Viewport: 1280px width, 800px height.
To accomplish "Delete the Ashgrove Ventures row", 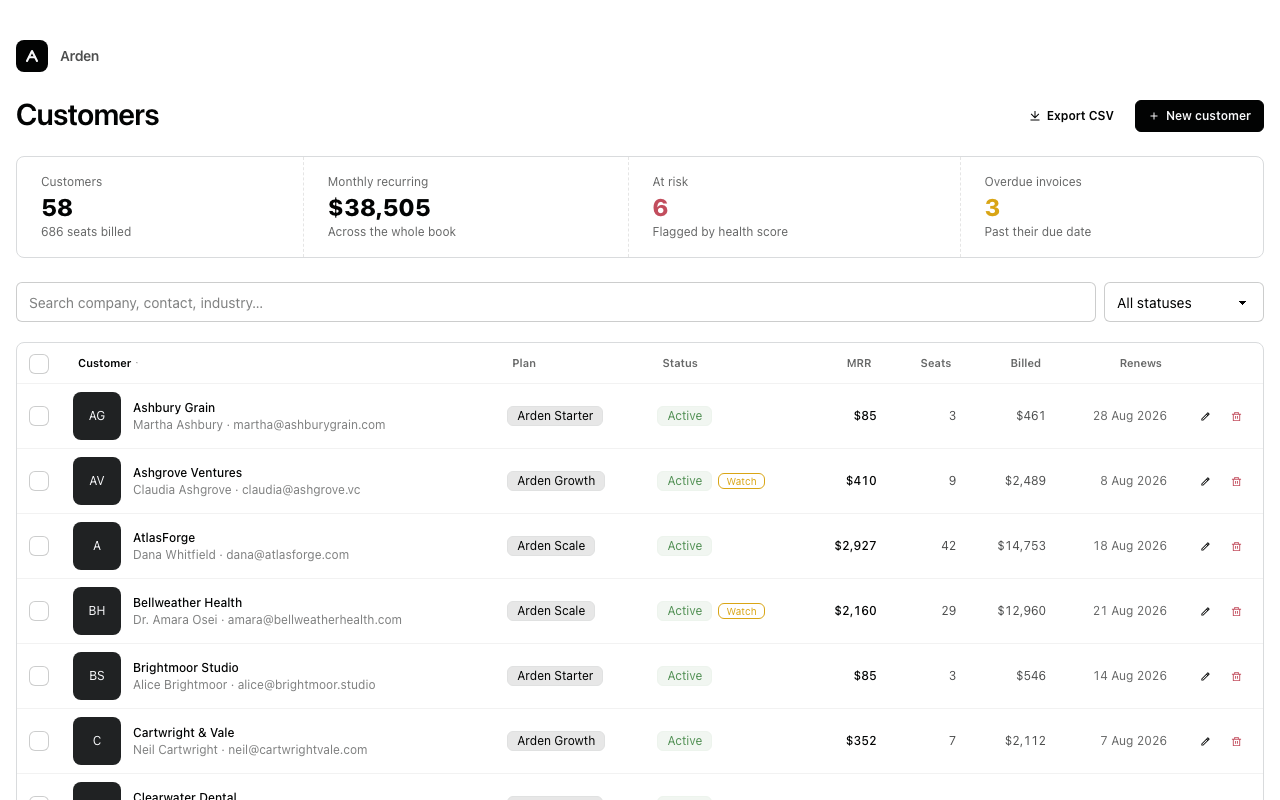I will pyautogui.click(x=1236, y=481).
